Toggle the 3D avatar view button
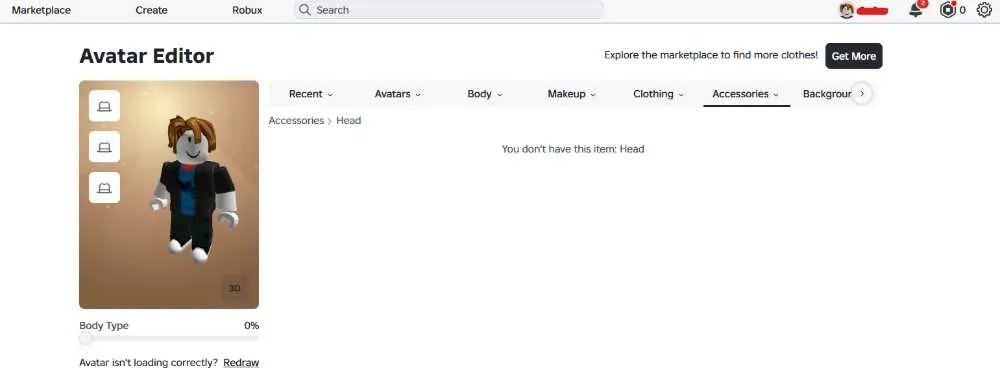 tap(234, 288)
